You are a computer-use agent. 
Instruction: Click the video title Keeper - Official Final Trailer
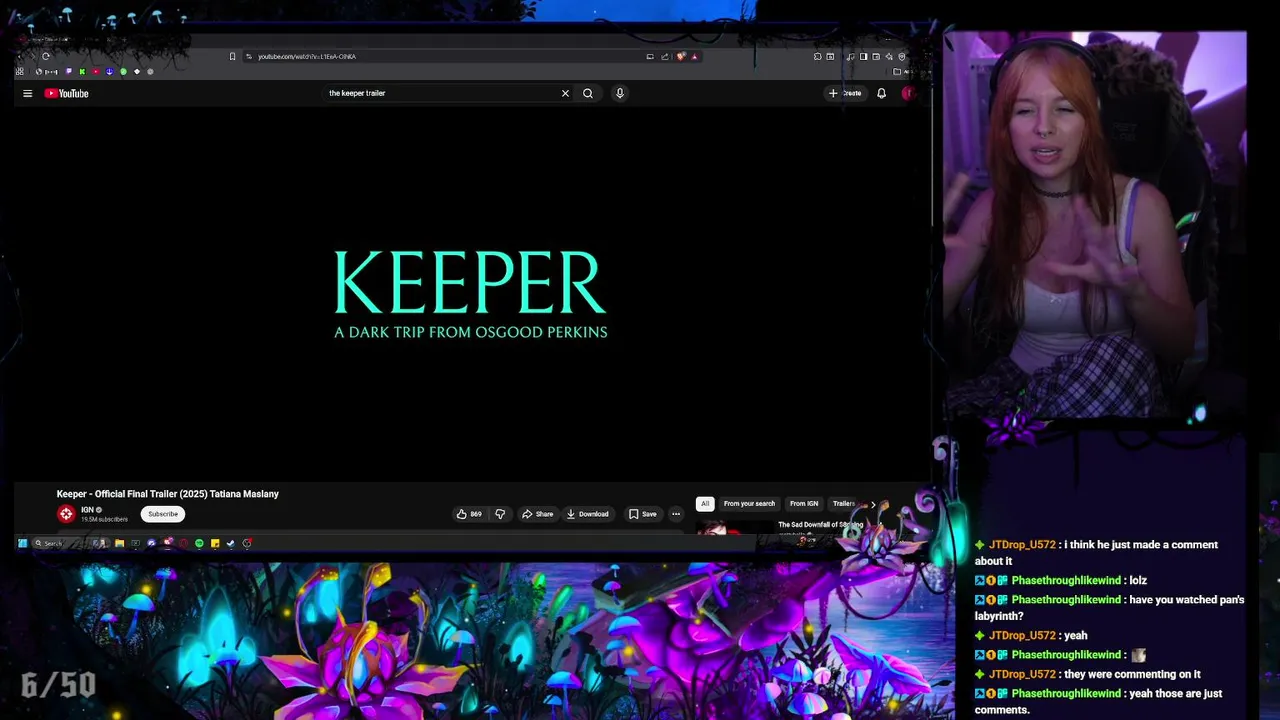pyautogui.click(x=167, y=494)
